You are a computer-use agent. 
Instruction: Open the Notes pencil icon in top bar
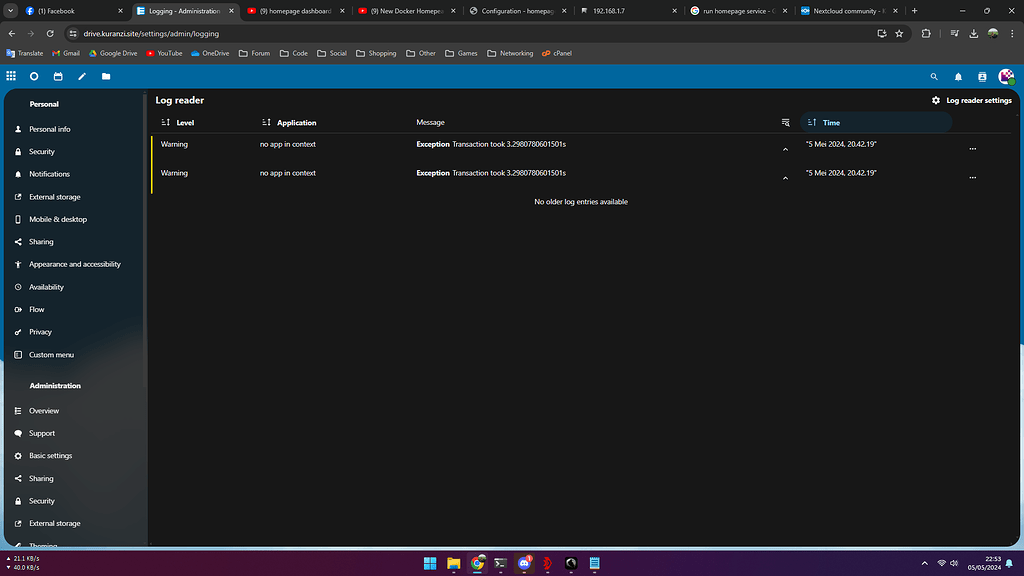click(x=81, y=76)
